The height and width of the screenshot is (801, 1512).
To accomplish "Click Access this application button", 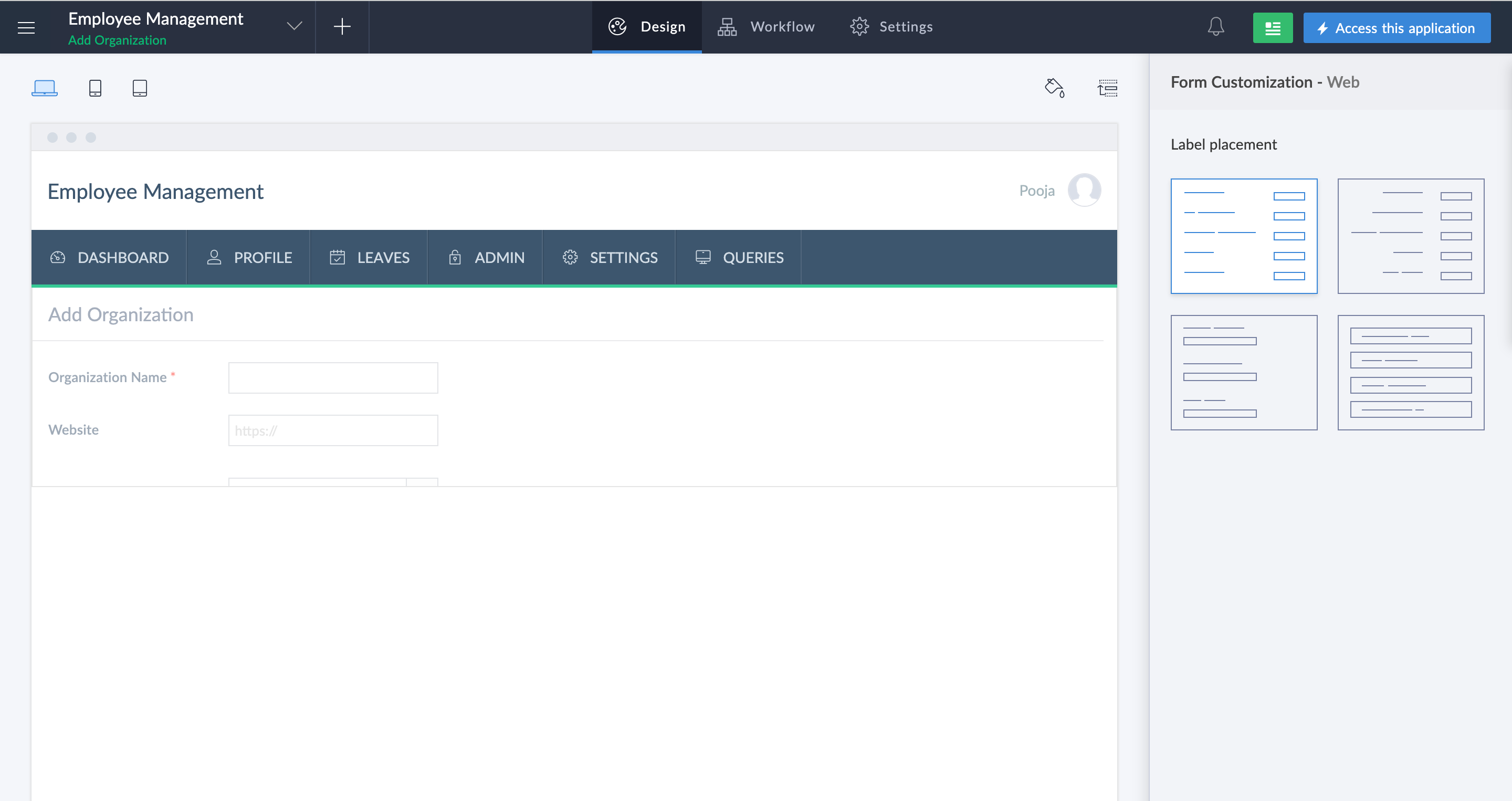I will [1396, 28].
